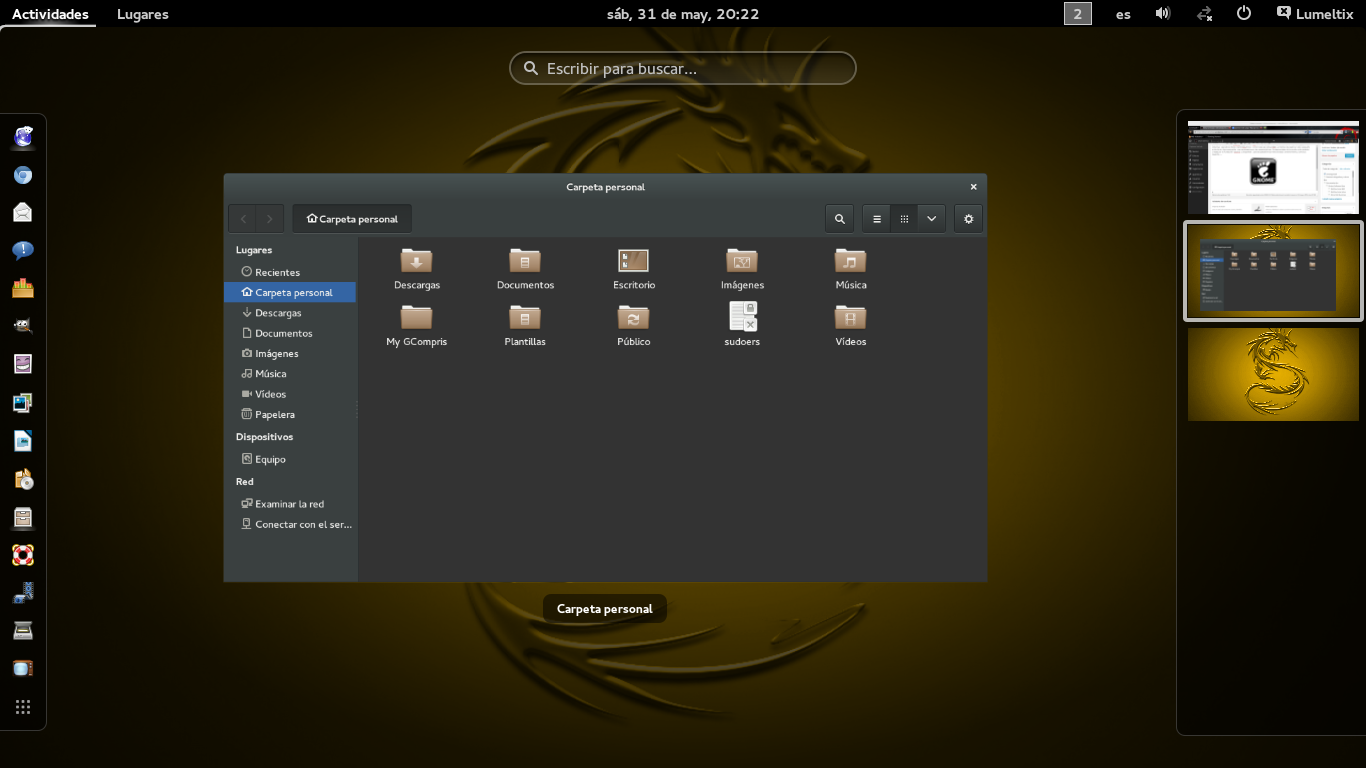Screen dimensions: 1366x768
Task: Expand the view options dropdown arrow
Action: (x=931, y=219)
